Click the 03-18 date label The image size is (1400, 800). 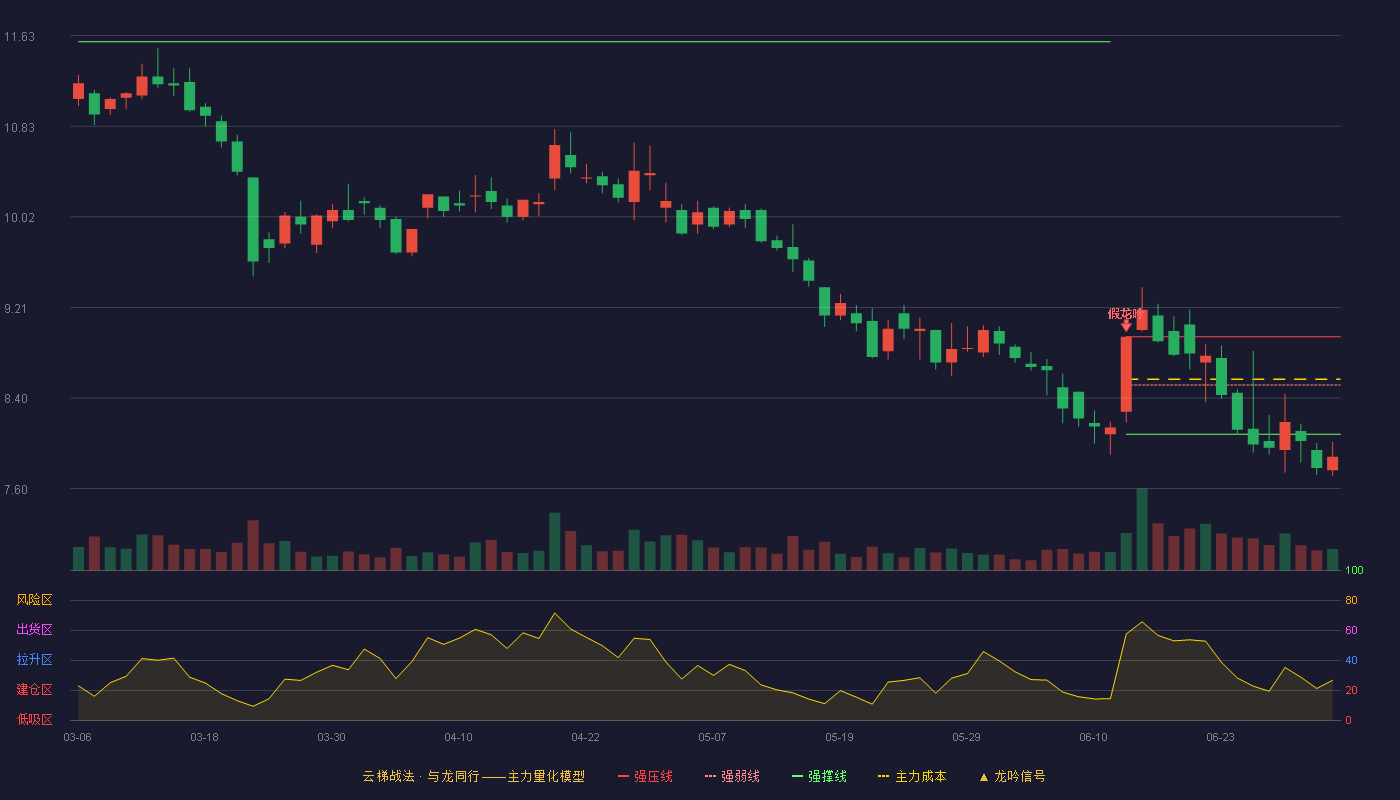(204, 737)
